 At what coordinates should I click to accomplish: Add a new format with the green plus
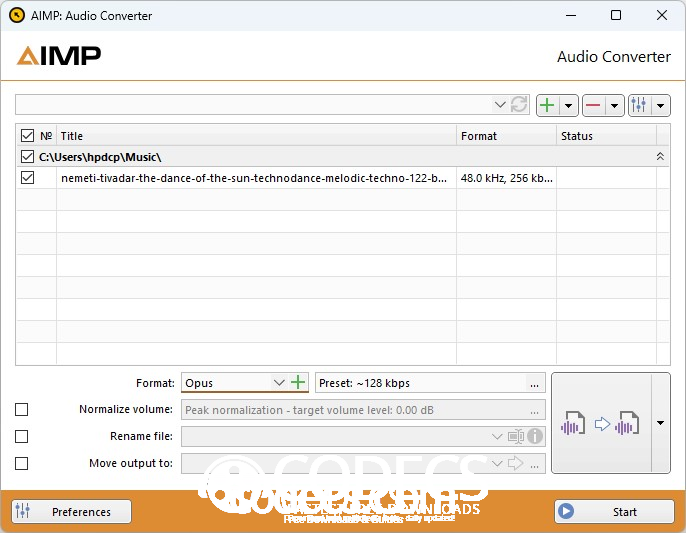point(298,382)
